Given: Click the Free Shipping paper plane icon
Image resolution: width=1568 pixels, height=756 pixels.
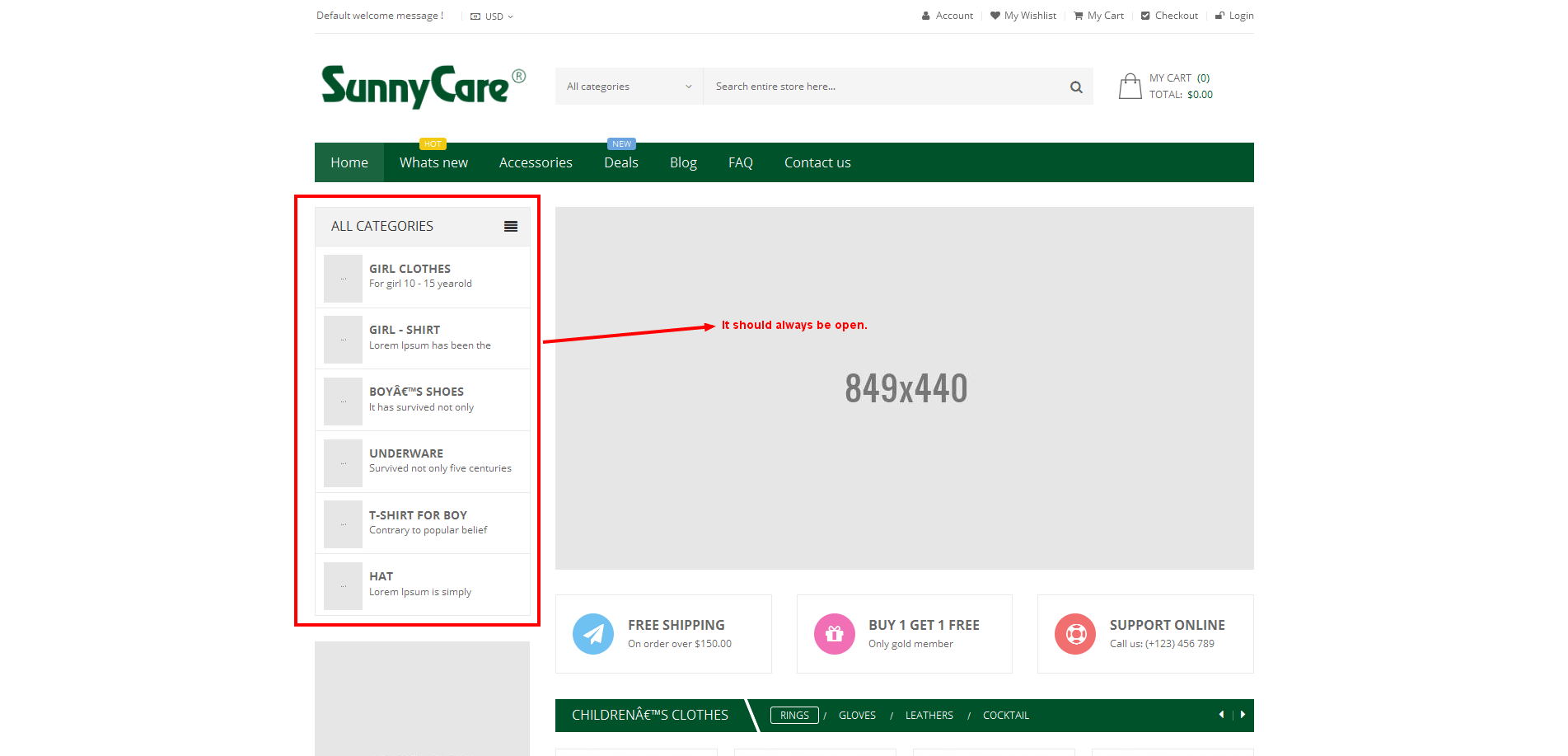Looking at the screenshot, I should (x=592, y=634).
